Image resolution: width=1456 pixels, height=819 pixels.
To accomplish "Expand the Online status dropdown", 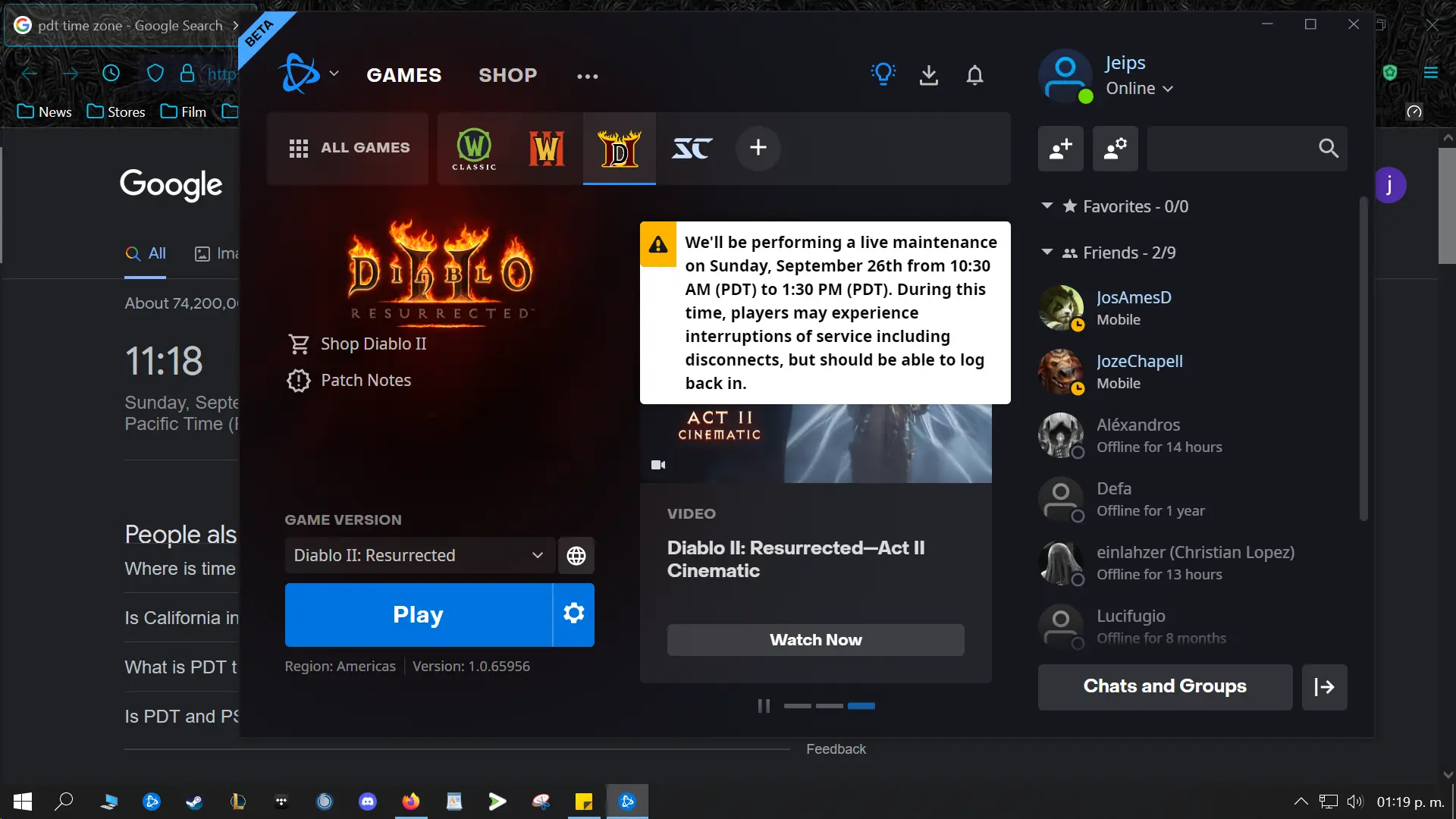I will click(x=1139, y=88).
